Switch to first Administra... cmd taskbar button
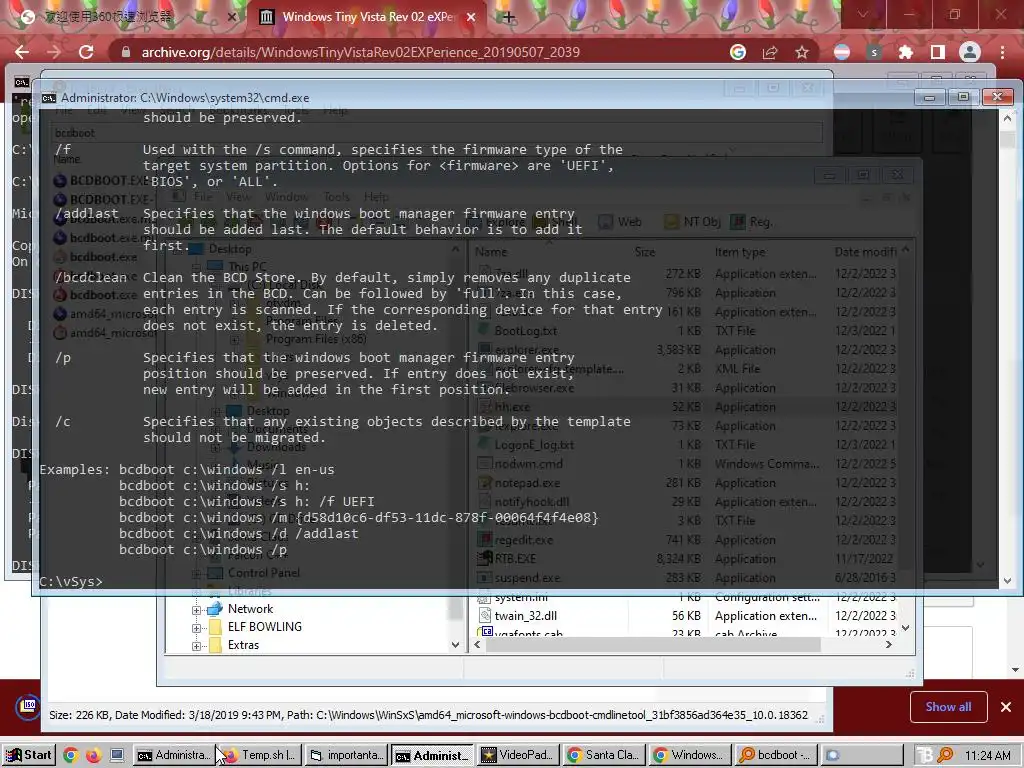This screenshot has width=1024, height=768. 174,756
